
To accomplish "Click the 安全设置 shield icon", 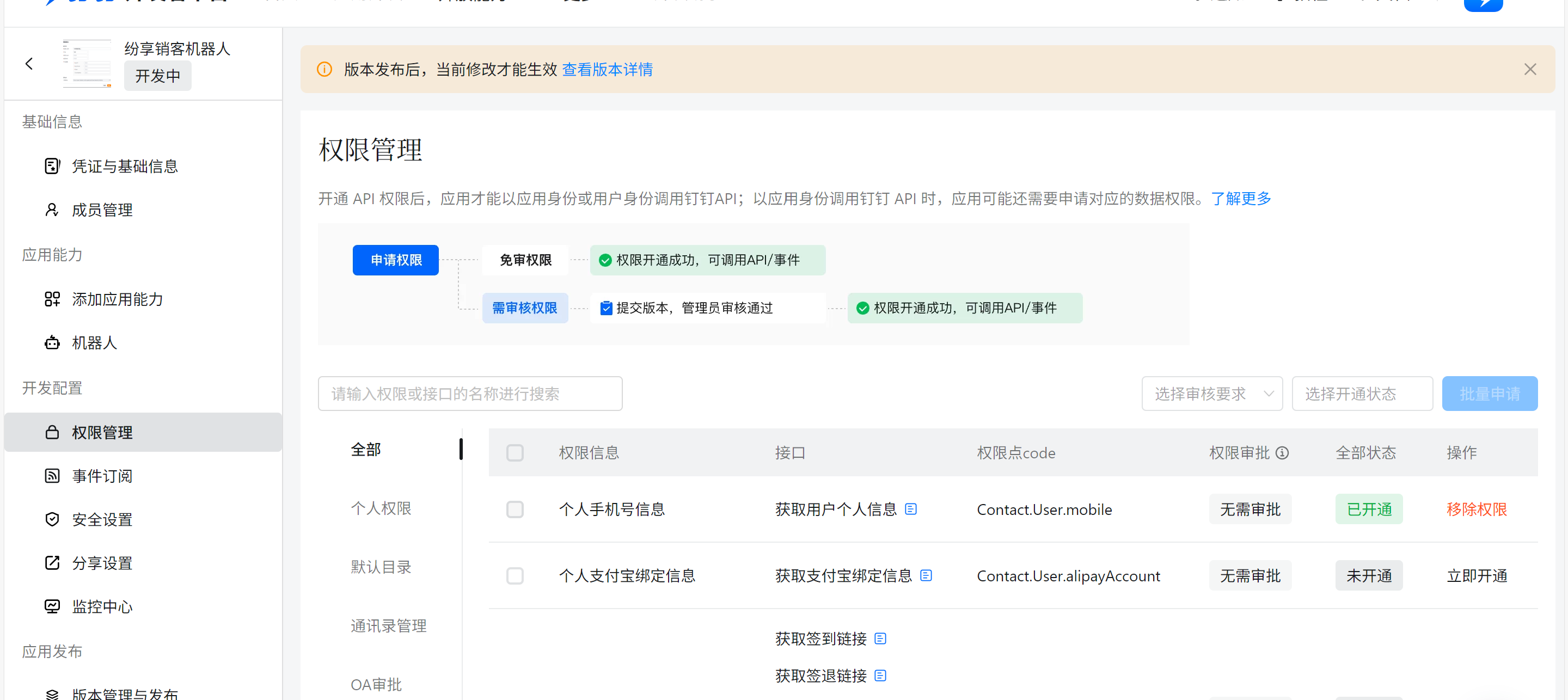I will tap(52, 519).
